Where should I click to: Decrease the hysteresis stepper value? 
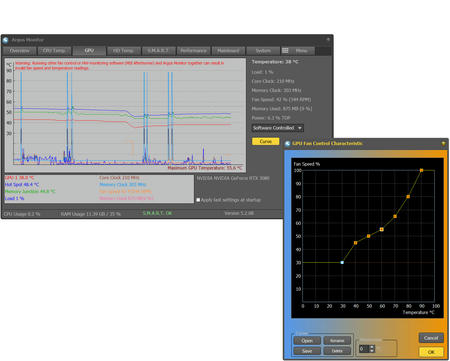pos(372,351)
